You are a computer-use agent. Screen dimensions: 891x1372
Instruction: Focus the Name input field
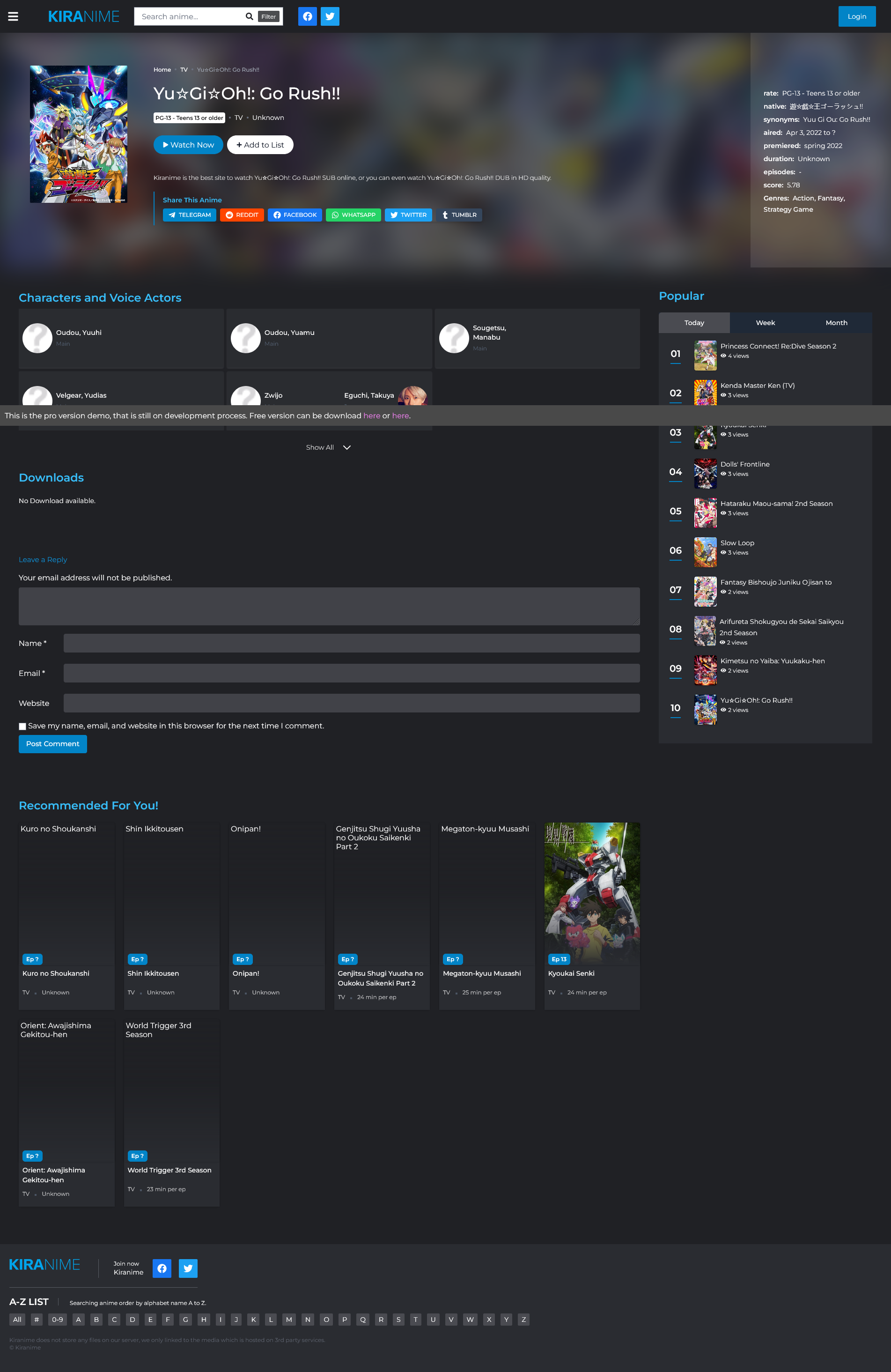point(351,643)
